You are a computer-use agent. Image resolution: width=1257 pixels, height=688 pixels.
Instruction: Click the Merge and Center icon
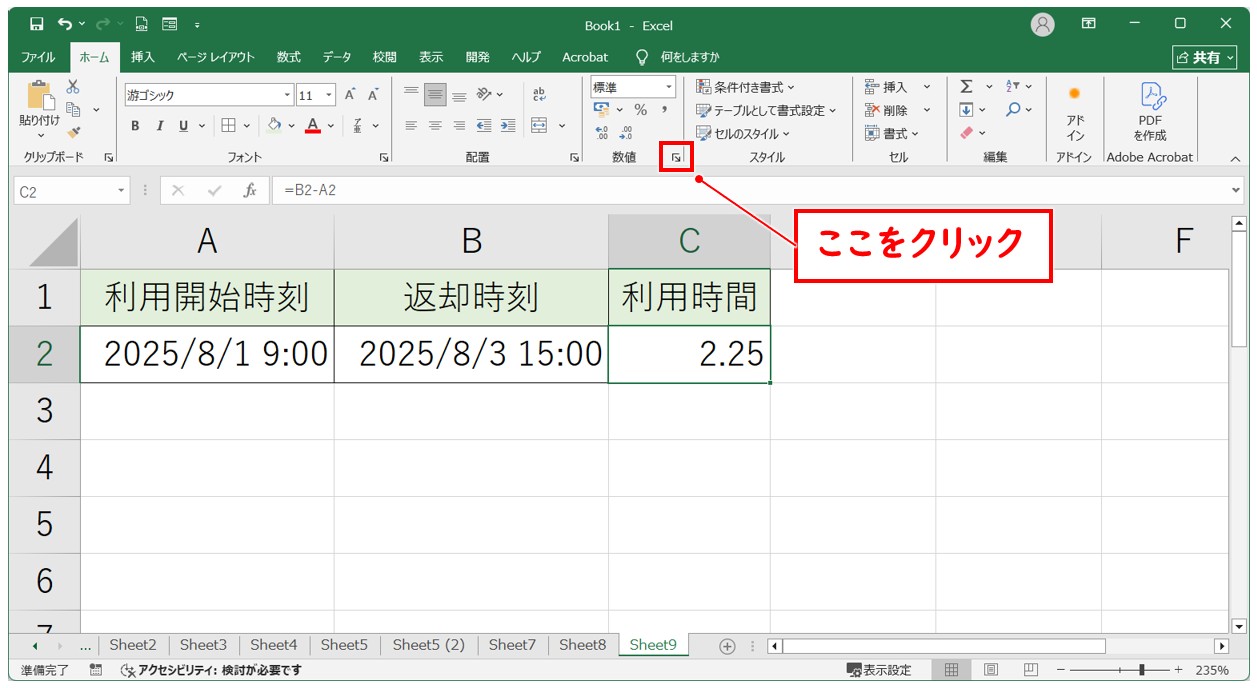[539, 125]
